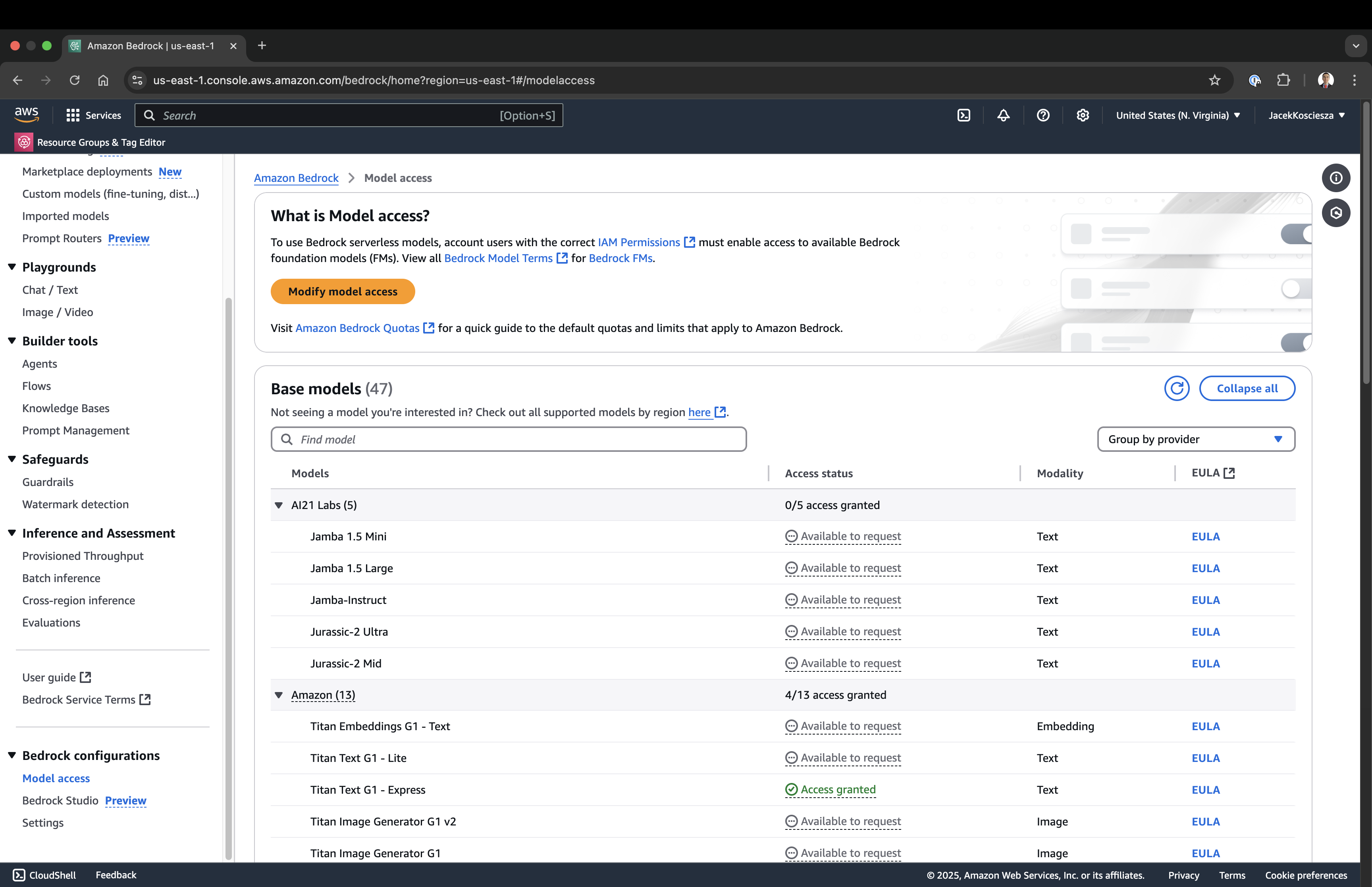Viewport: 1372px width, 887px height.
Task: Click the Collapse all button
Action: pyautogui.click(x=1247, y=388)
